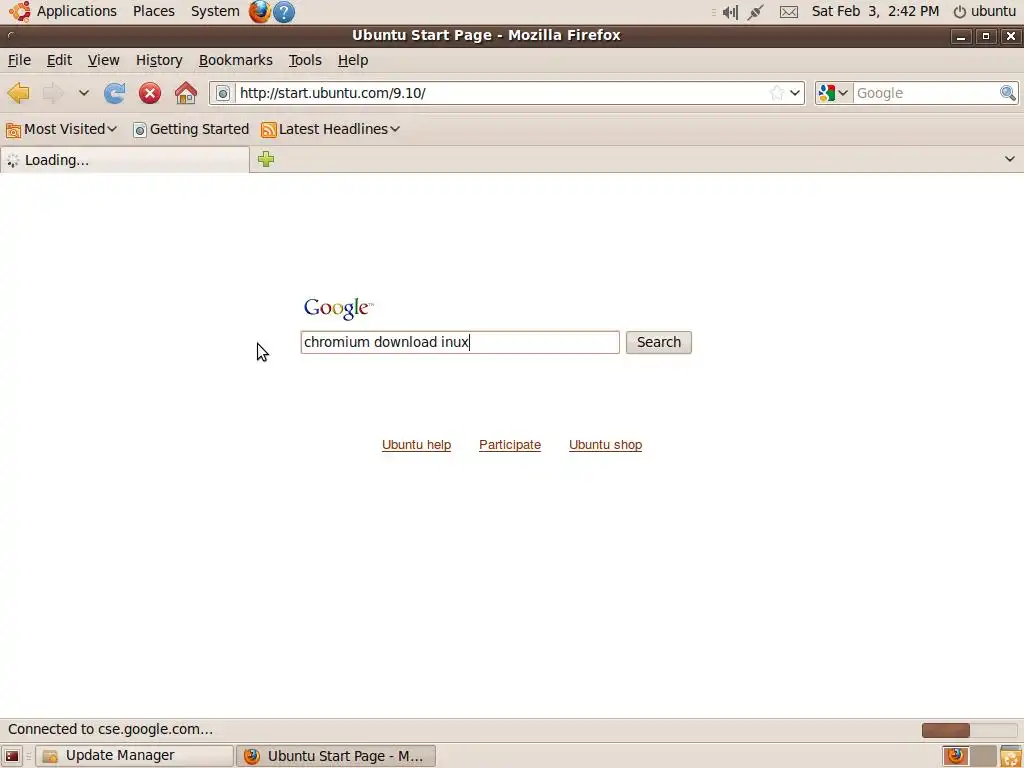Click the network connection icon

tap(756, 12)
